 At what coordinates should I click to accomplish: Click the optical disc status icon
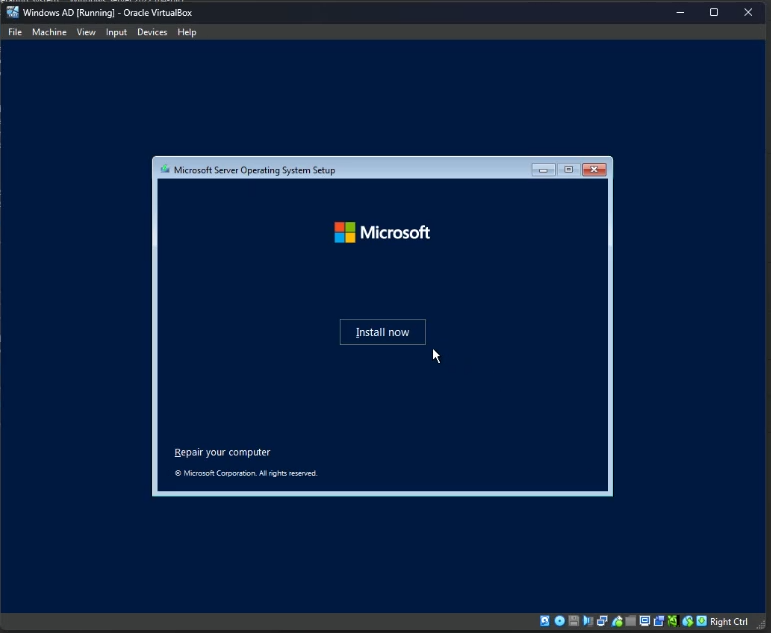[x=560, y=621]
